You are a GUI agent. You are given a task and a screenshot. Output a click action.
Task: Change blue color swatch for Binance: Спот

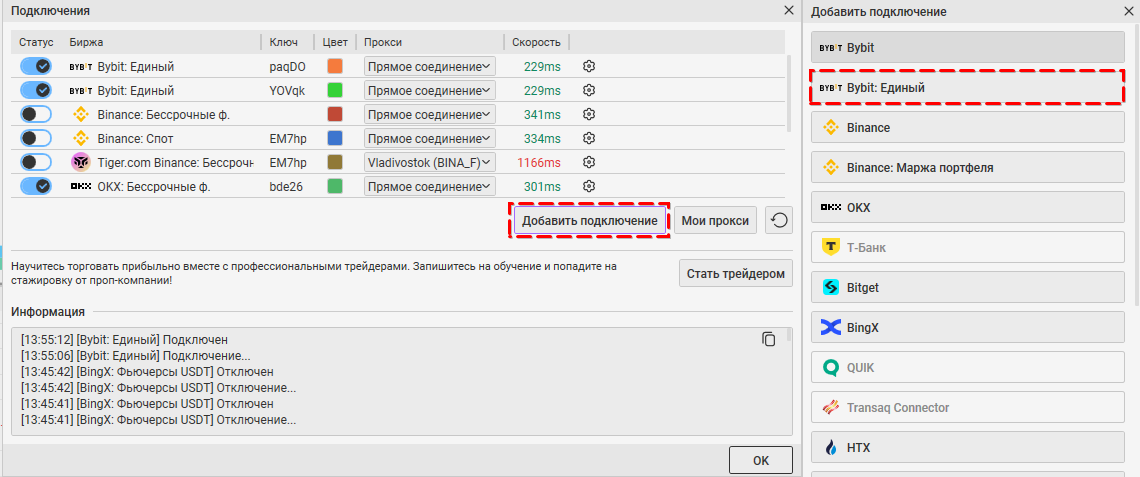tap(334, 138)
